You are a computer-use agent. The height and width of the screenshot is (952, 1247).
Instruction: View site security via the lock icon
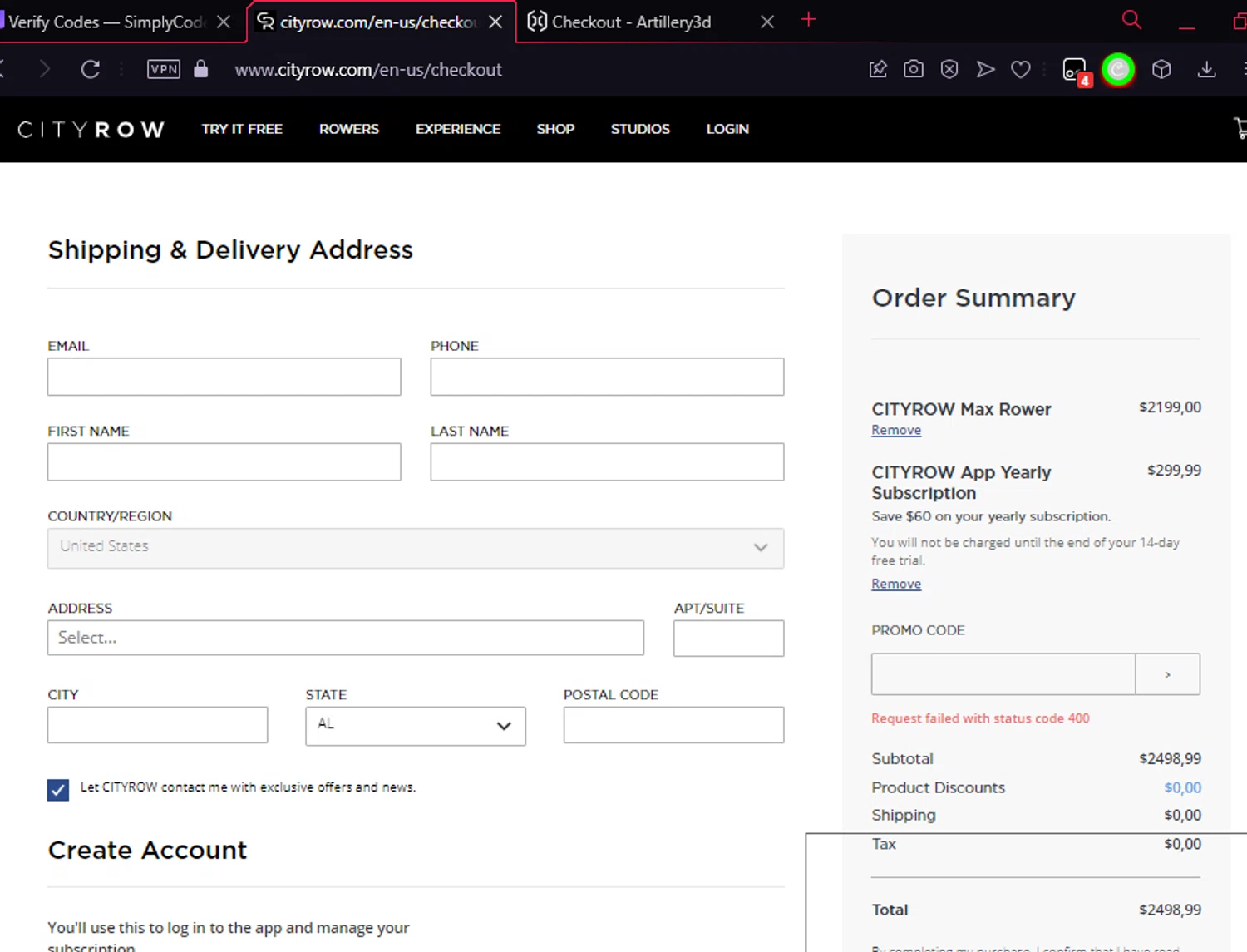point(200,68)
